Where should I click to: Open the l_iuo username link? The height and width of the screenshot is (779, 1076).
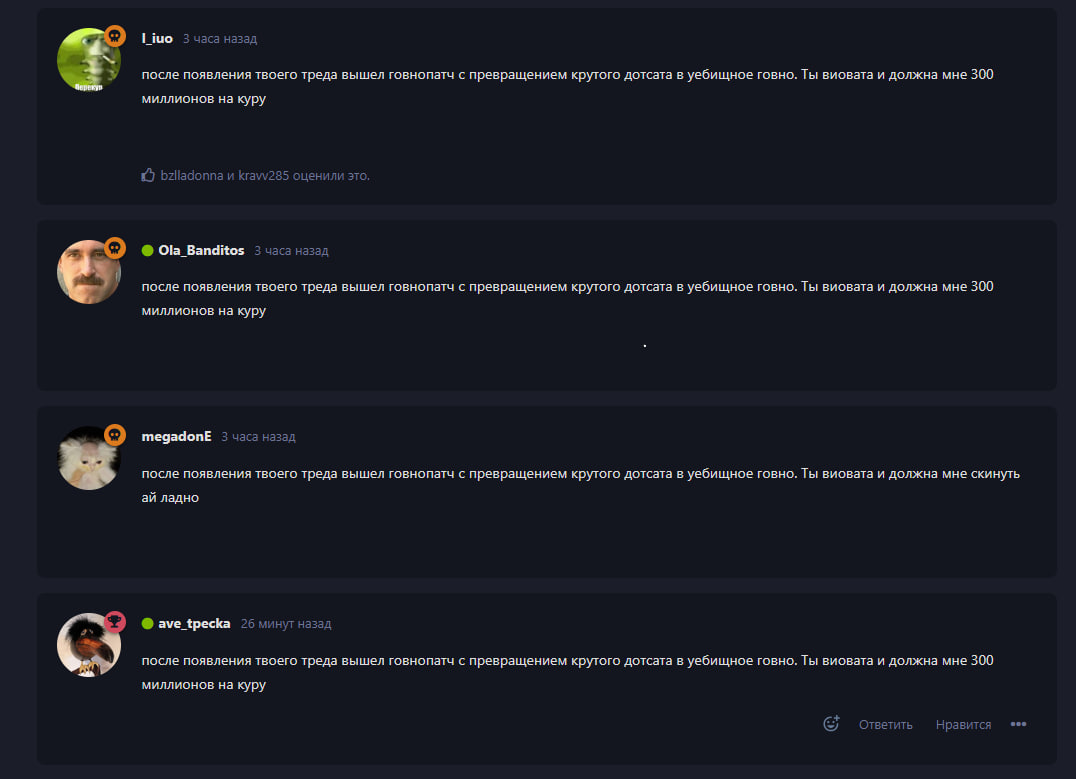157,38
